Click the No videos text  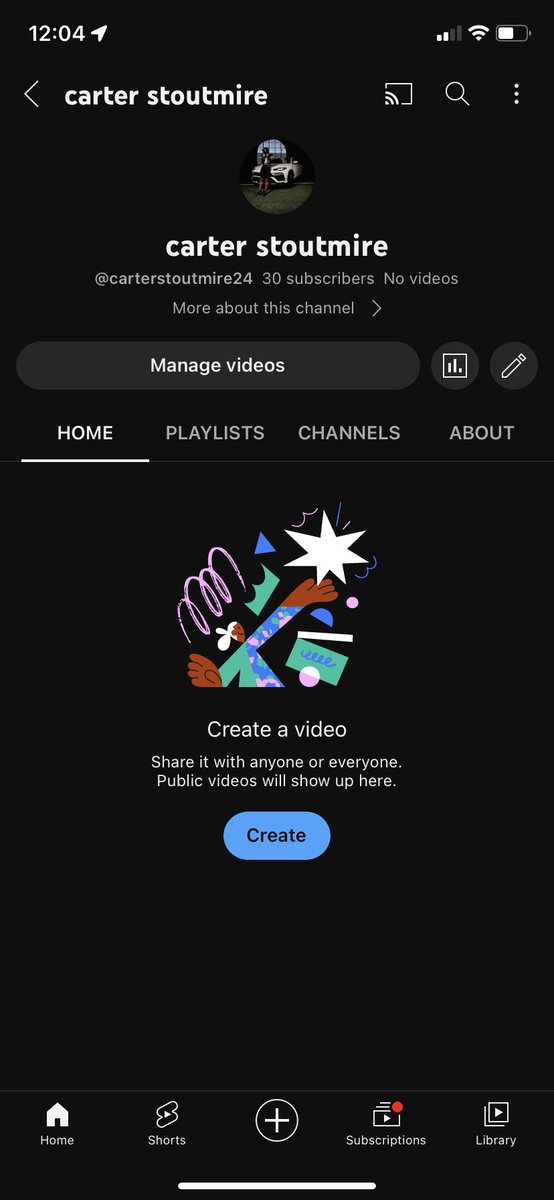(421, 279)
